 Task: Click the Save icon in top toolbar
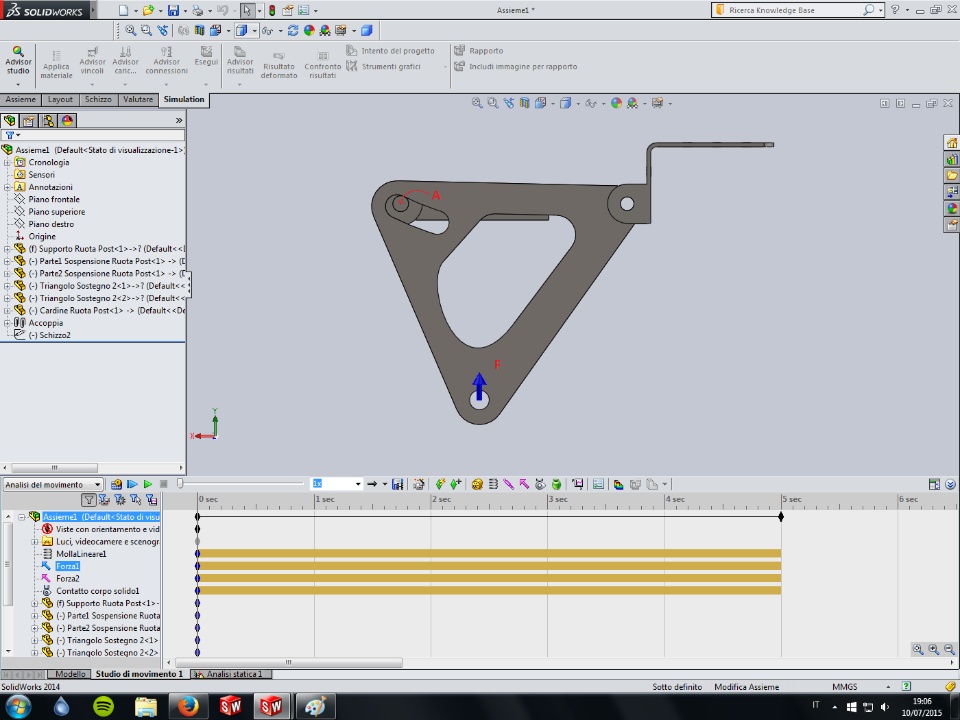click(173, 10)
